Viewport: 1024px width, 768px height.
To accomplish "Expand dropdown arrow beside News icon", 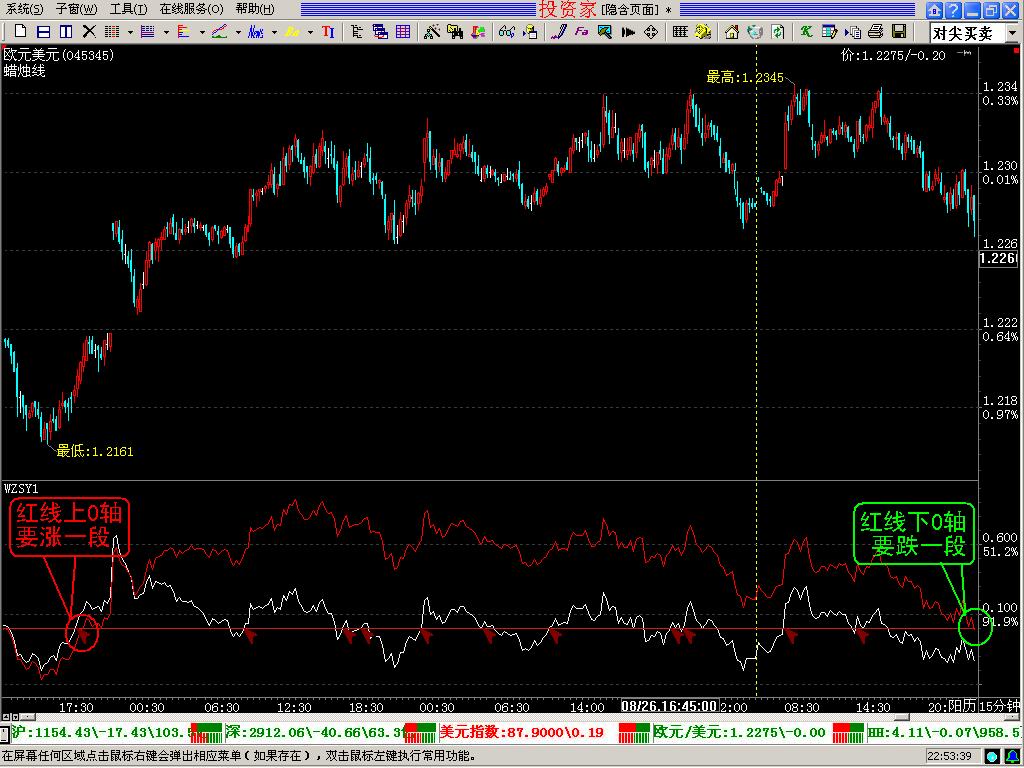I will 274,32.
